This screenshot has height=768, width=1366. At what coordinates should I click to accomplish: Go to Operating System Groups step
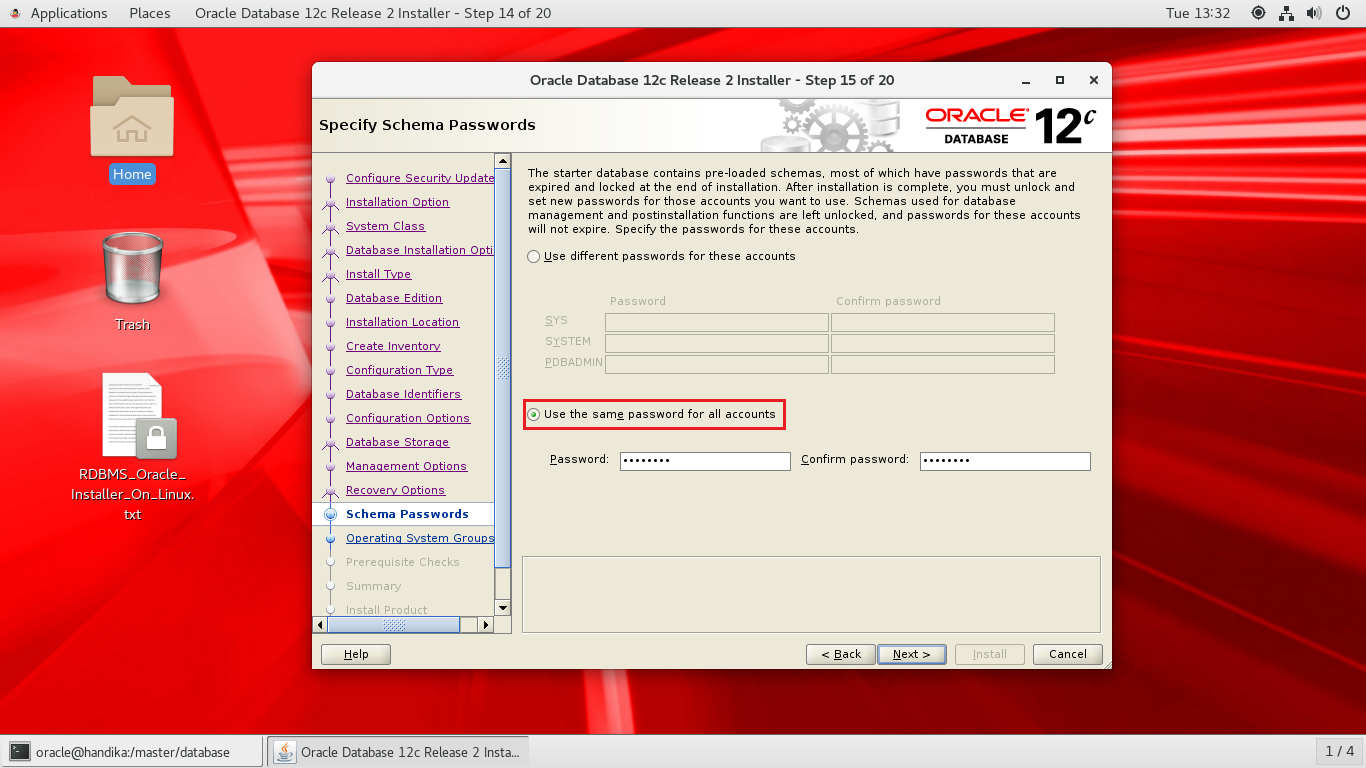420,538
